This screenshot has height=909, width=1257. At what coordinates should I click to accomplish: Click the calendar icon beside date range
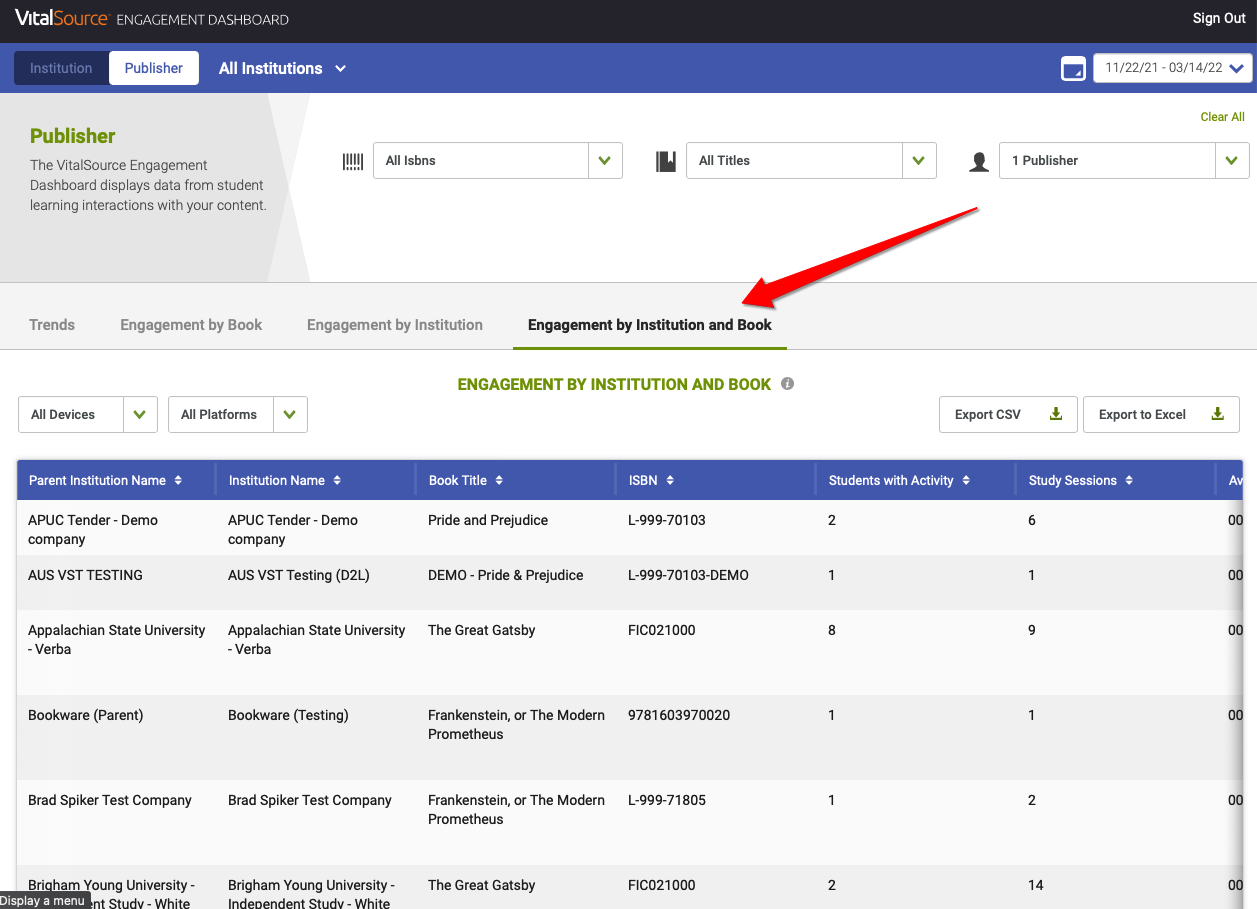coord(1073,69)
